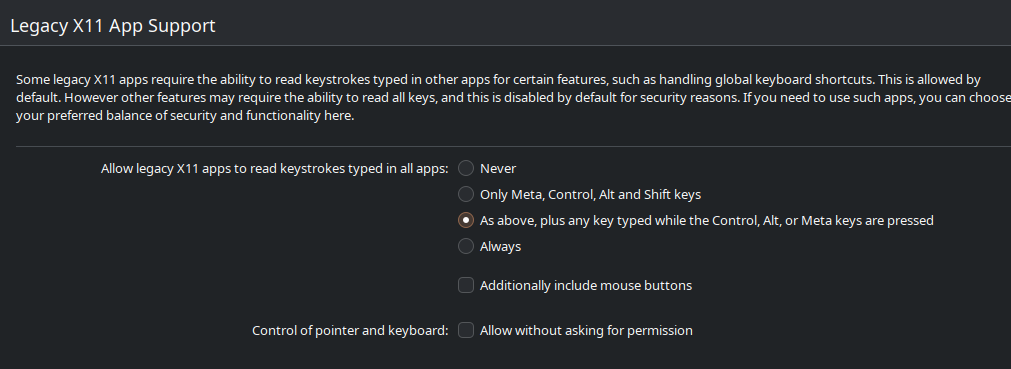Click the "Control of pointer and keyboard:" form label
1011x369 pixels.
point(349,330)
